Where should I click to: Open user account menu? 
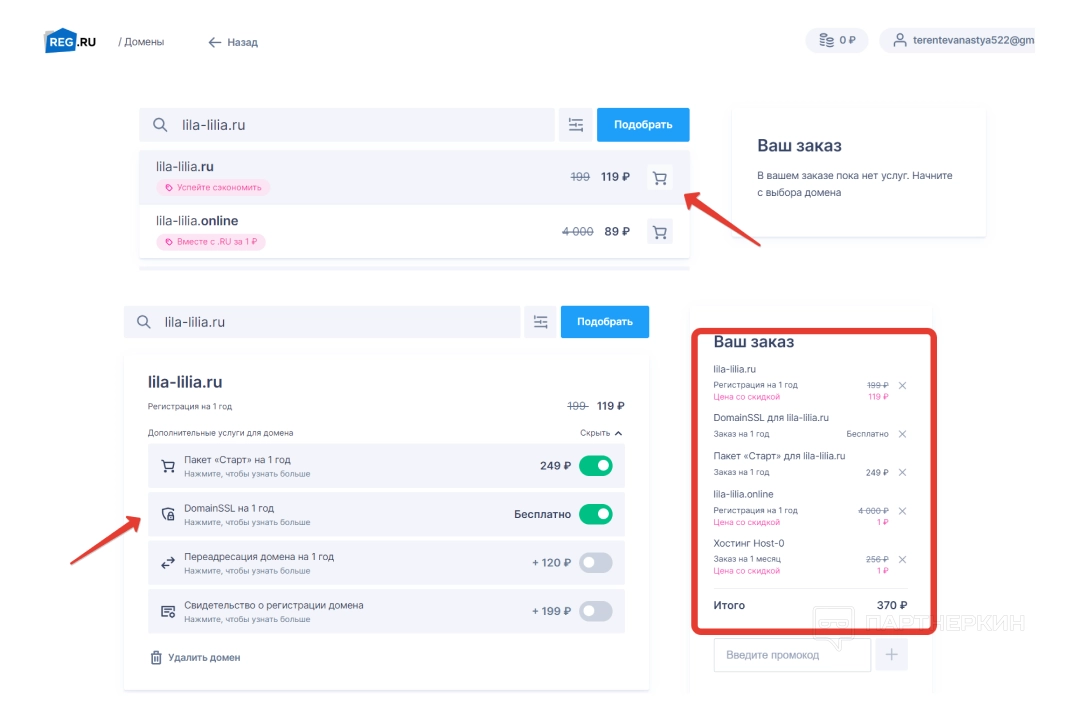pos(958,41)
